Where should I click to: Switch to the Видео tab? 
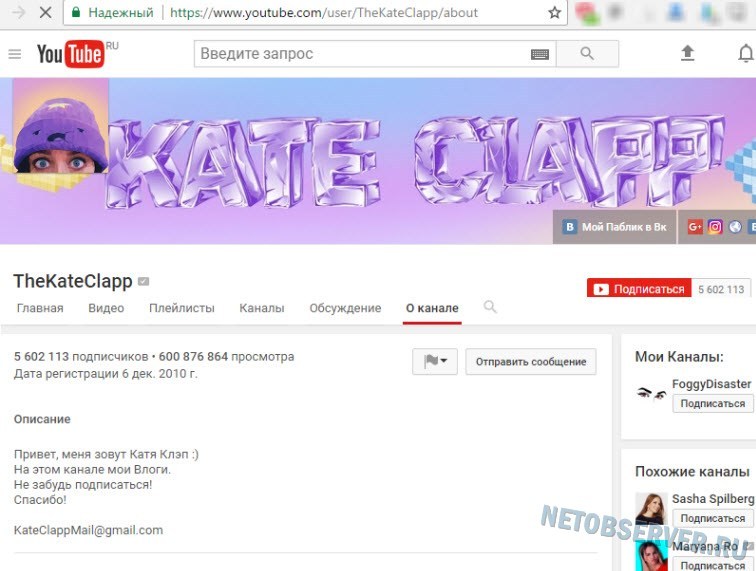(106, 308)
